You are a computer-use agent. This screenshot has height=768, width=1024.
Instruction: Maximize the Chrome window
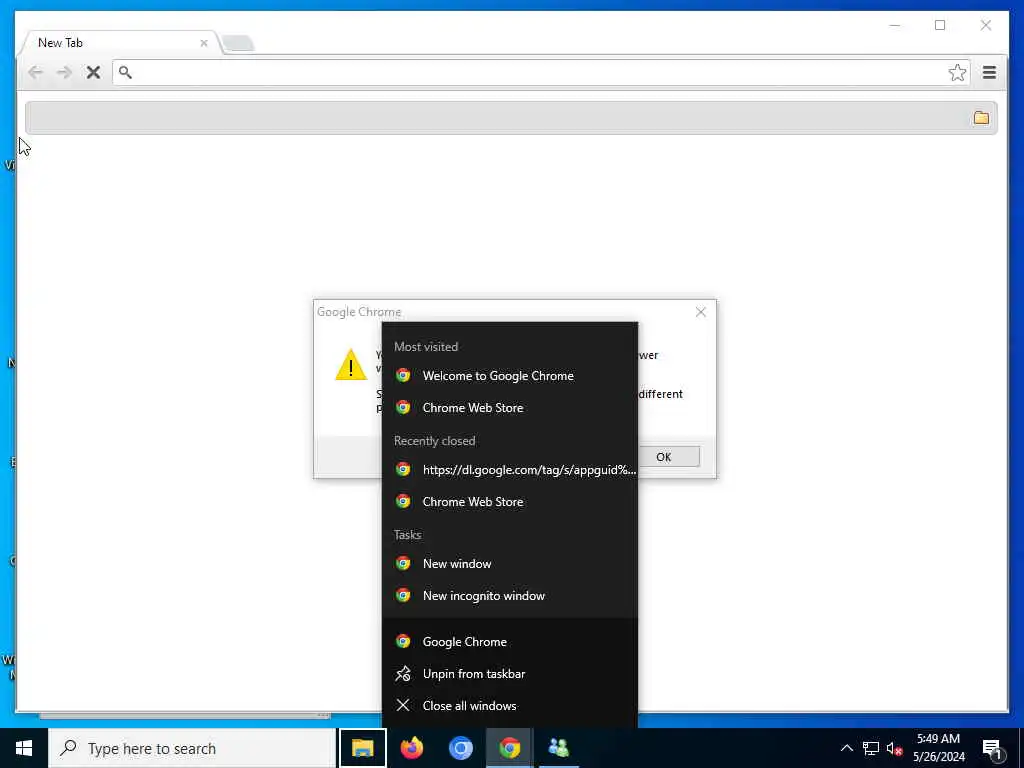point(940,25)
